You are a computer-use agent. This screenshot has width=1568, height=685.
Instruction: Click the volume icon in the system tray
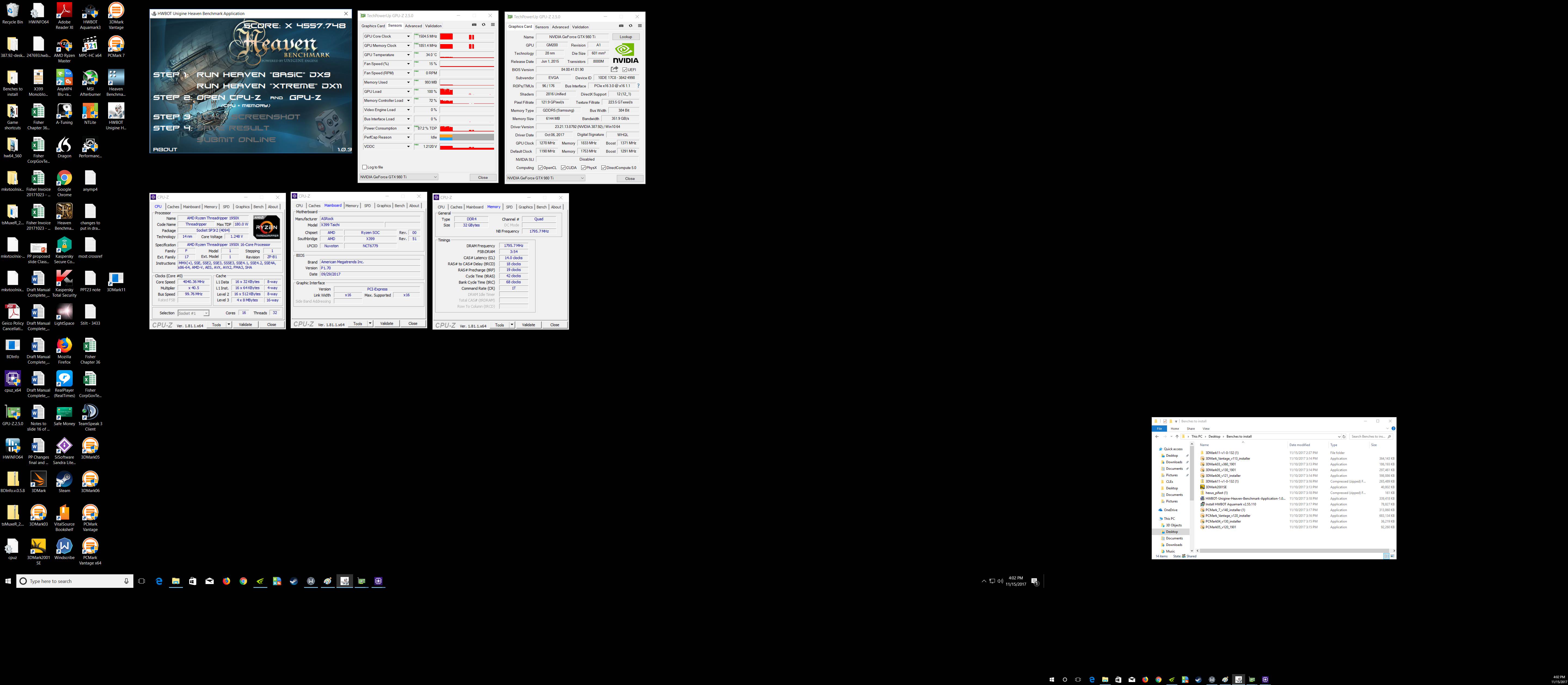(x=1000, y=581)
